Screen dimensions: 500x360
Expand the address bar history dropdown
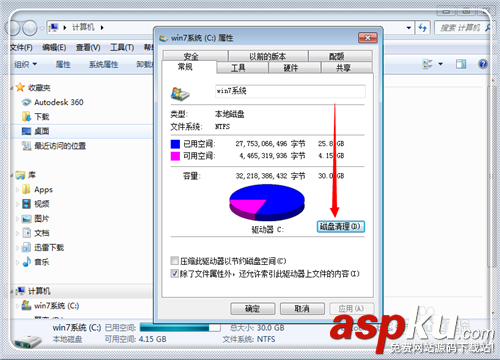coord(409,28)
